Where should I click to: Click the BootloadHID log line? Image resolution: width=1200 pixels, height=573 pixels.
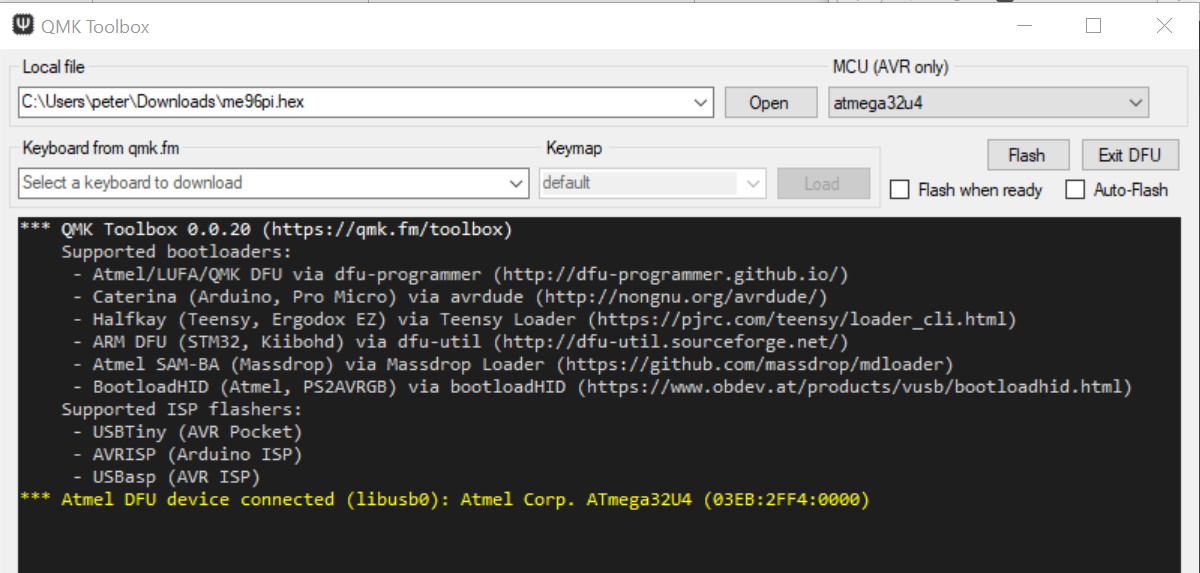[602, 386]
